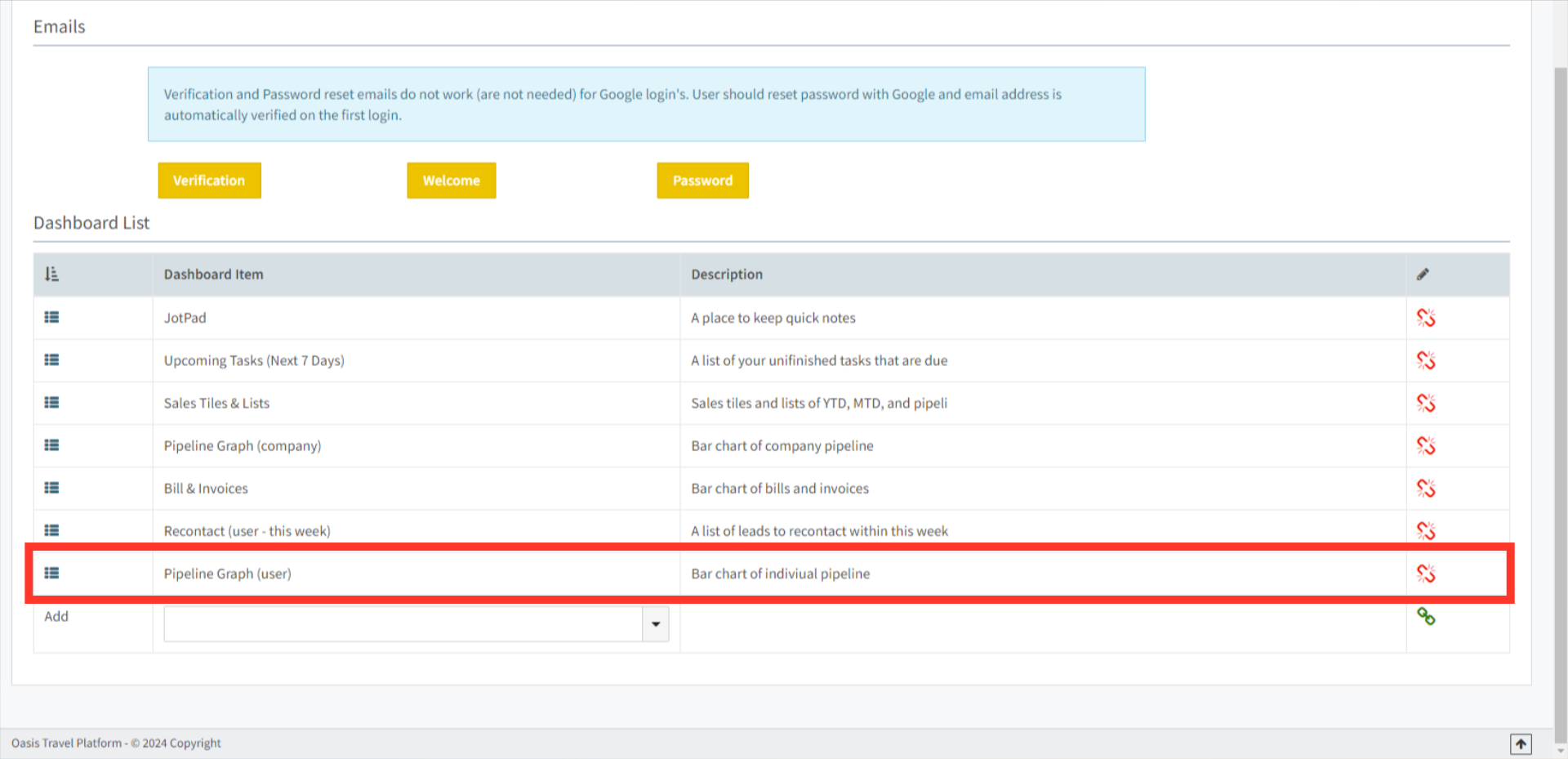1568x759 pixels.
Task: Open the Add dashboard item dropdown
Action: pos(656,623)
